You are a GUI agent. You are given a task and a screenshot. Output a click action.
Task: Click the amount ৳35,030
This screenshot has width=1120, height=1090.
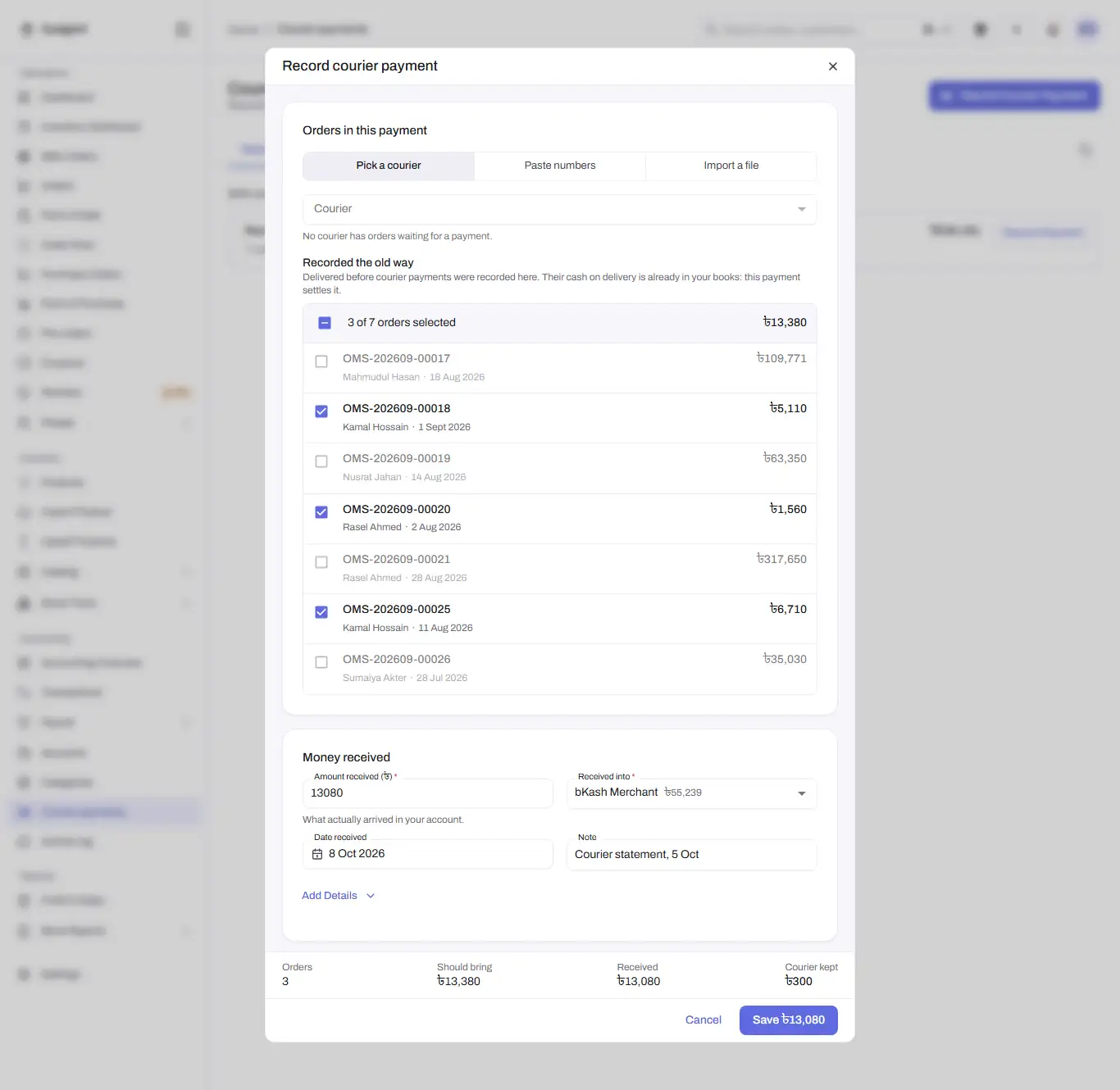click(x=785, y=659)
